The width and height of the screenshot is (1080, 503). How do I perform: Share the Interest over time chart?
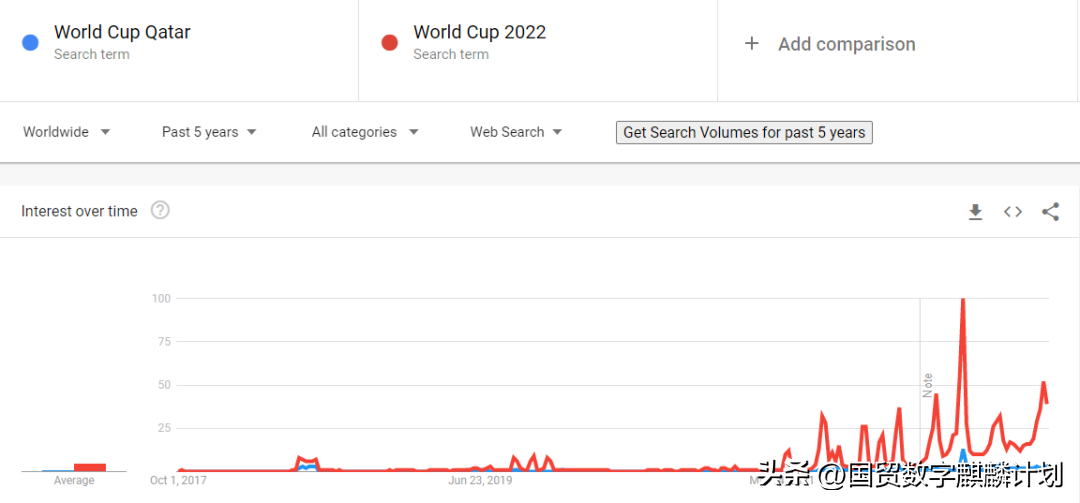click(1050, 212)
